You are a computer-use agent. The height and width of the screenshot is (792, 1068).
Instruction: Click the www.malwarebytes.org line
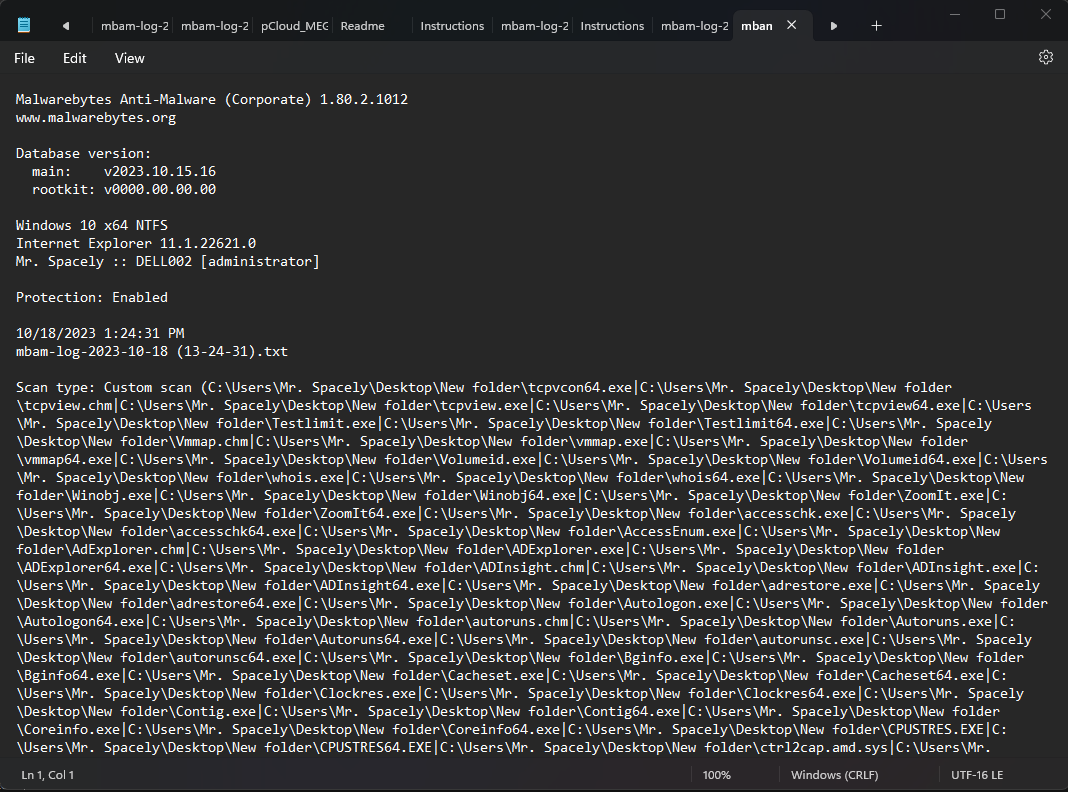pos(96,117)
